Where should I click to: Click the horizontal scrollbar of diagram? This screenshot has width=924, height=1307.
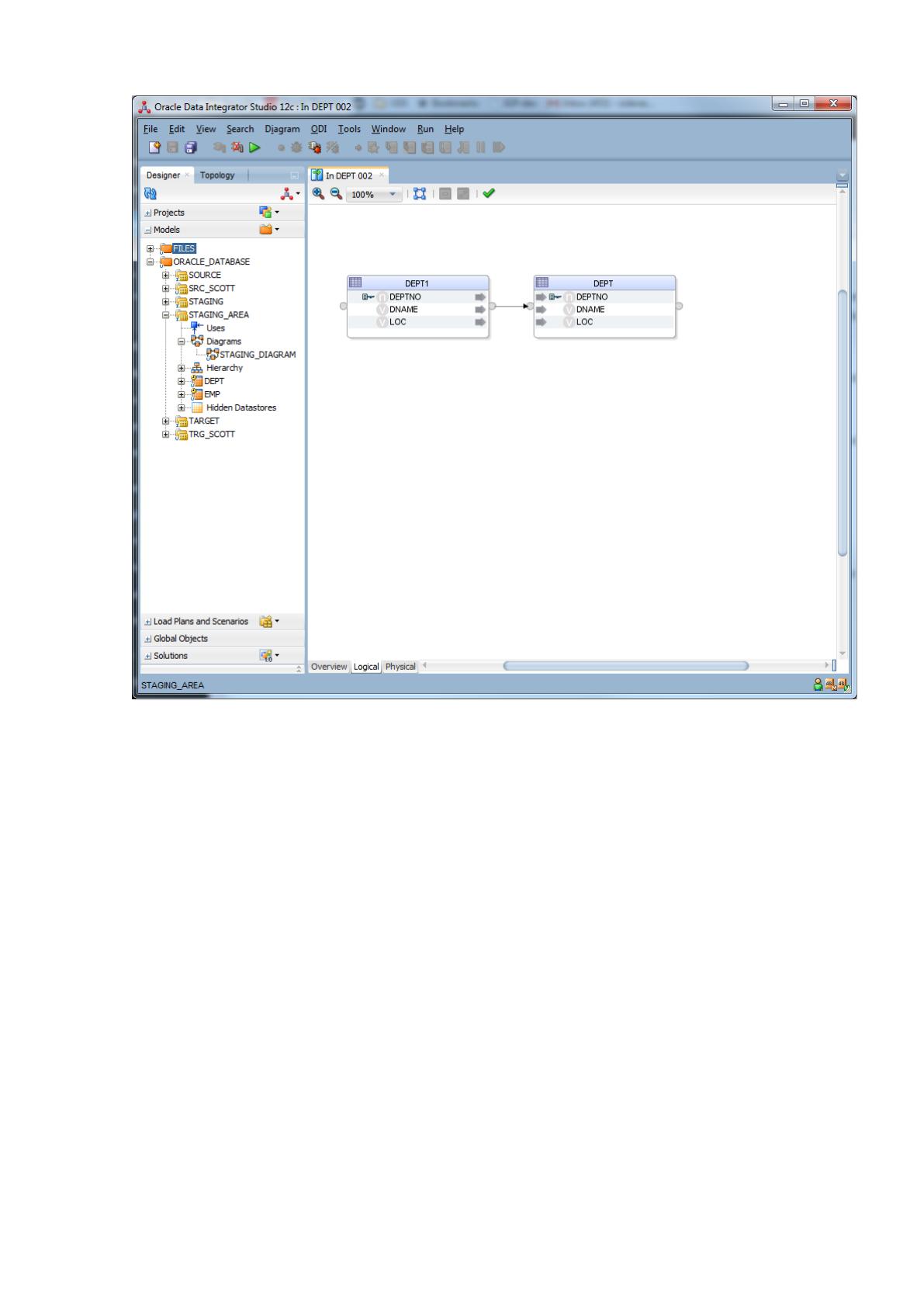(625, 666)
